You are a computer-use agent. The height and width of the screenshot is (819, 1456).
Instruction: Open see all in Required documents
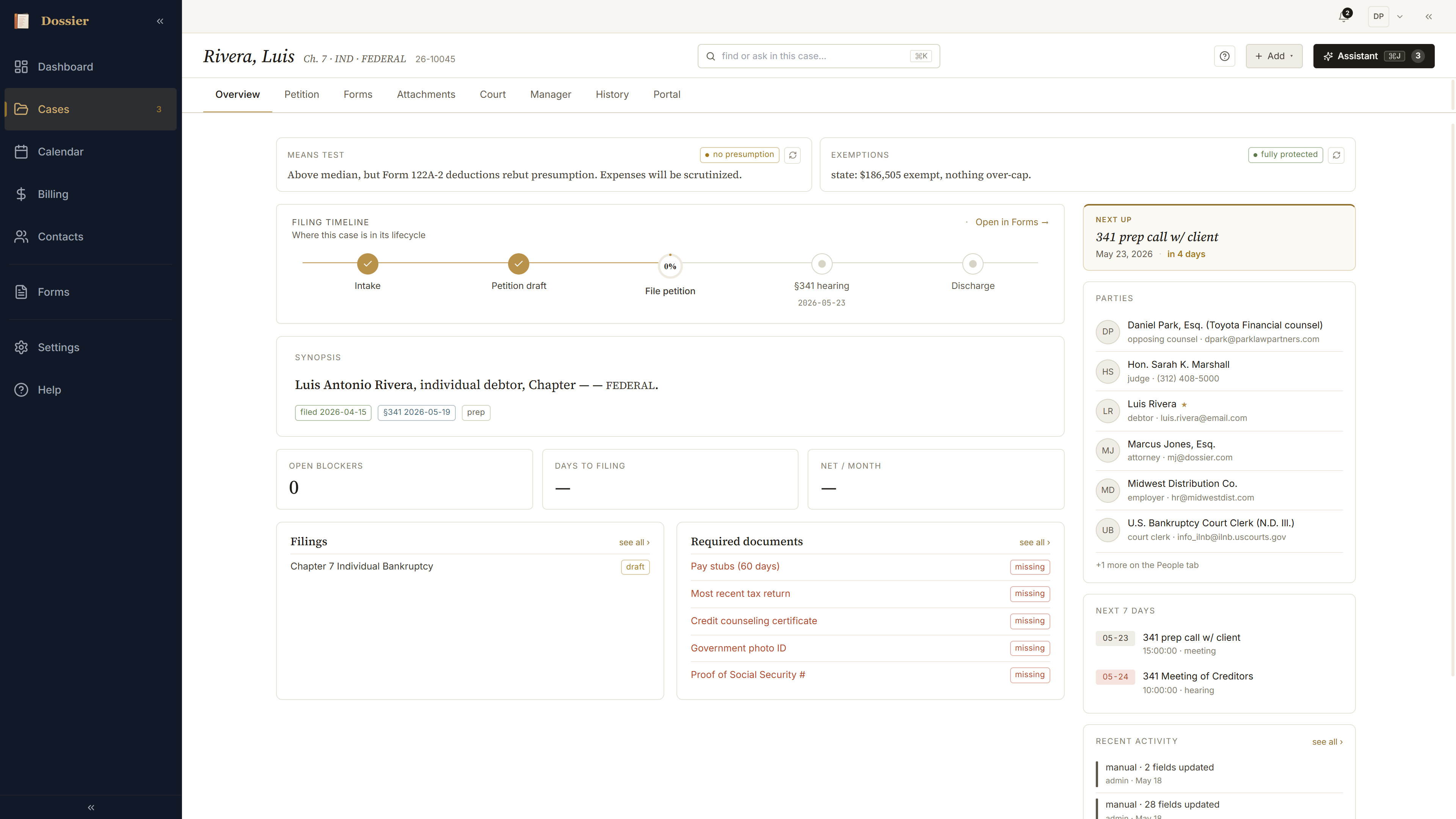click(1034, 543)
